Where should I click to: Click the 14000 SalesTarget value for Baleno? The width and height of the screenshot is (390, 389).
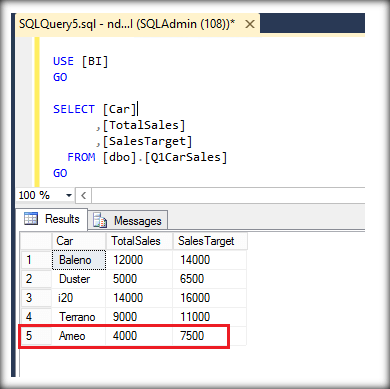210,260
